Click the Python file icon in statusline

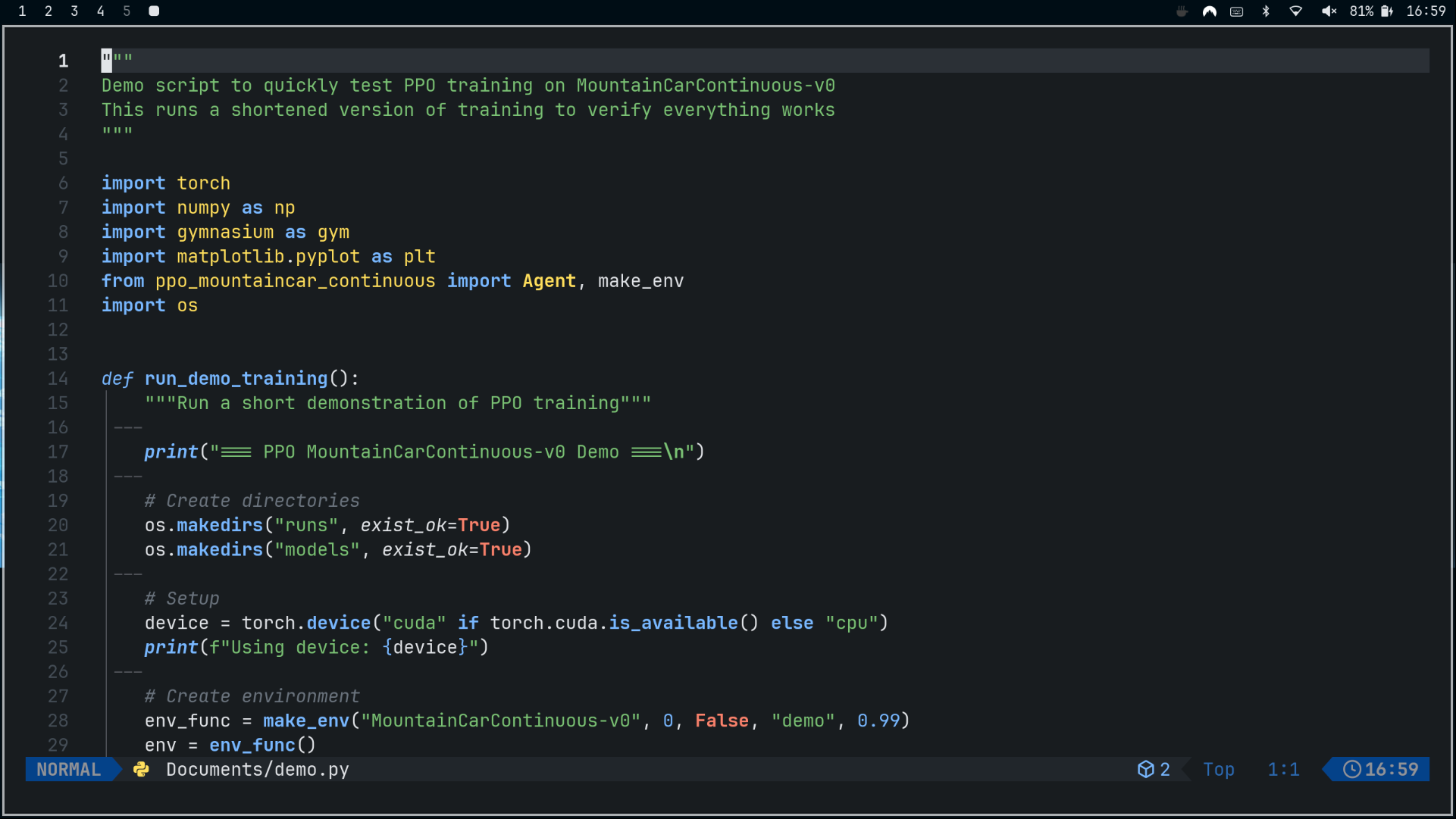(x=141, y=769)
